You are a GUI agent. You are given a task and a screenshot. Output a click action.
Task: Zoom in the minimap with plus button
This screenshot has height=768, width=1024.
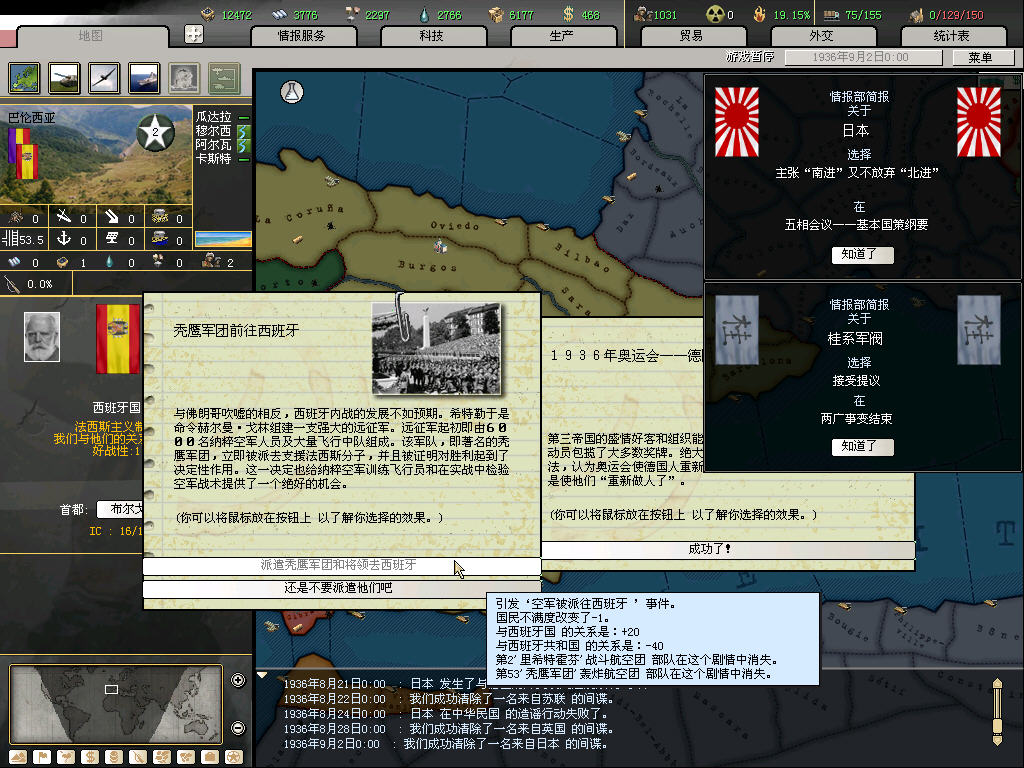238,681
